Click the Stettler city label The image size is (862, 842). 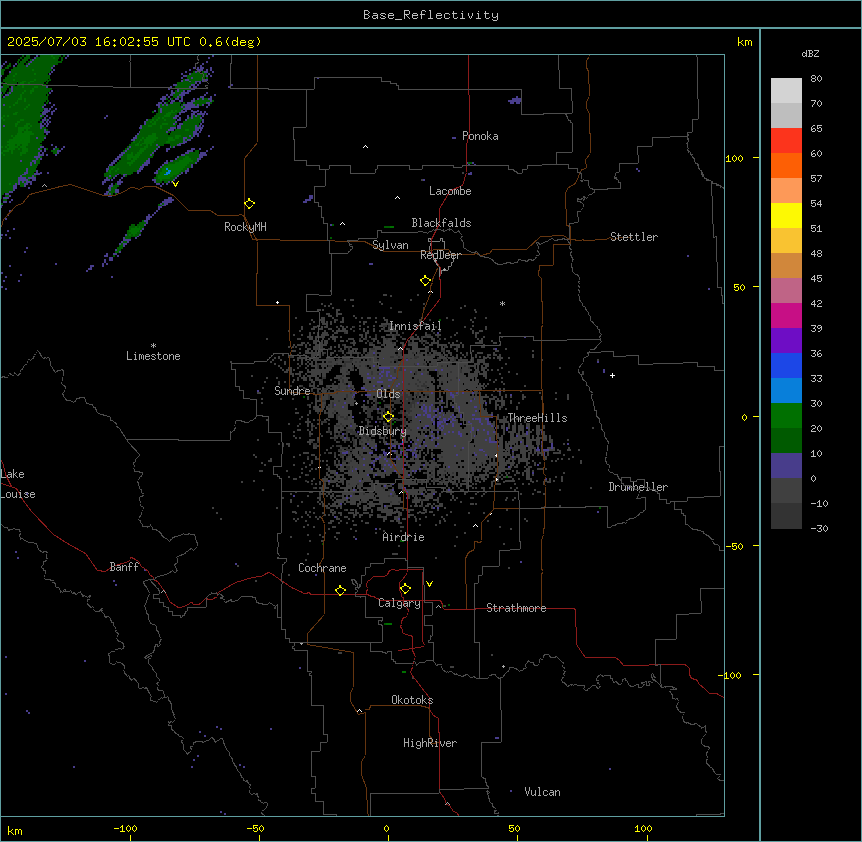click(634, 237)
